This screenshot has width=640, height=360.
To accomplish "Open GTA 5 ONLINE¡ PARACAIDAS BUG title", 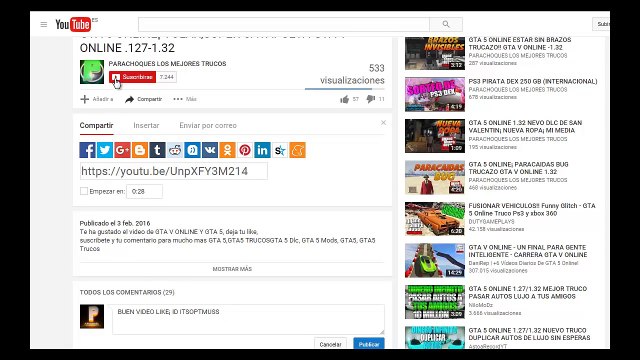I will point(518,168).
